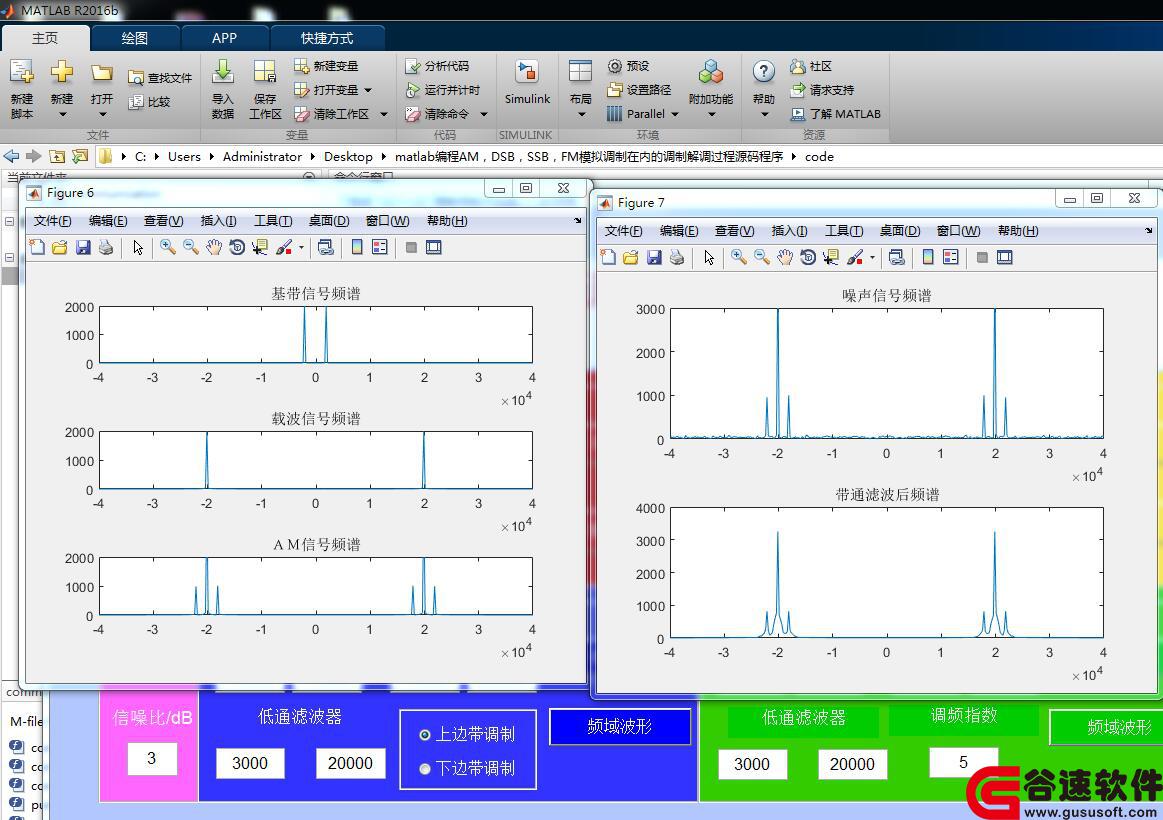The width and height of the screenshot is (1163, 820).
Task: Click the New Script icon in MATLAB ribbon
Action: click(x=22, y=73)
